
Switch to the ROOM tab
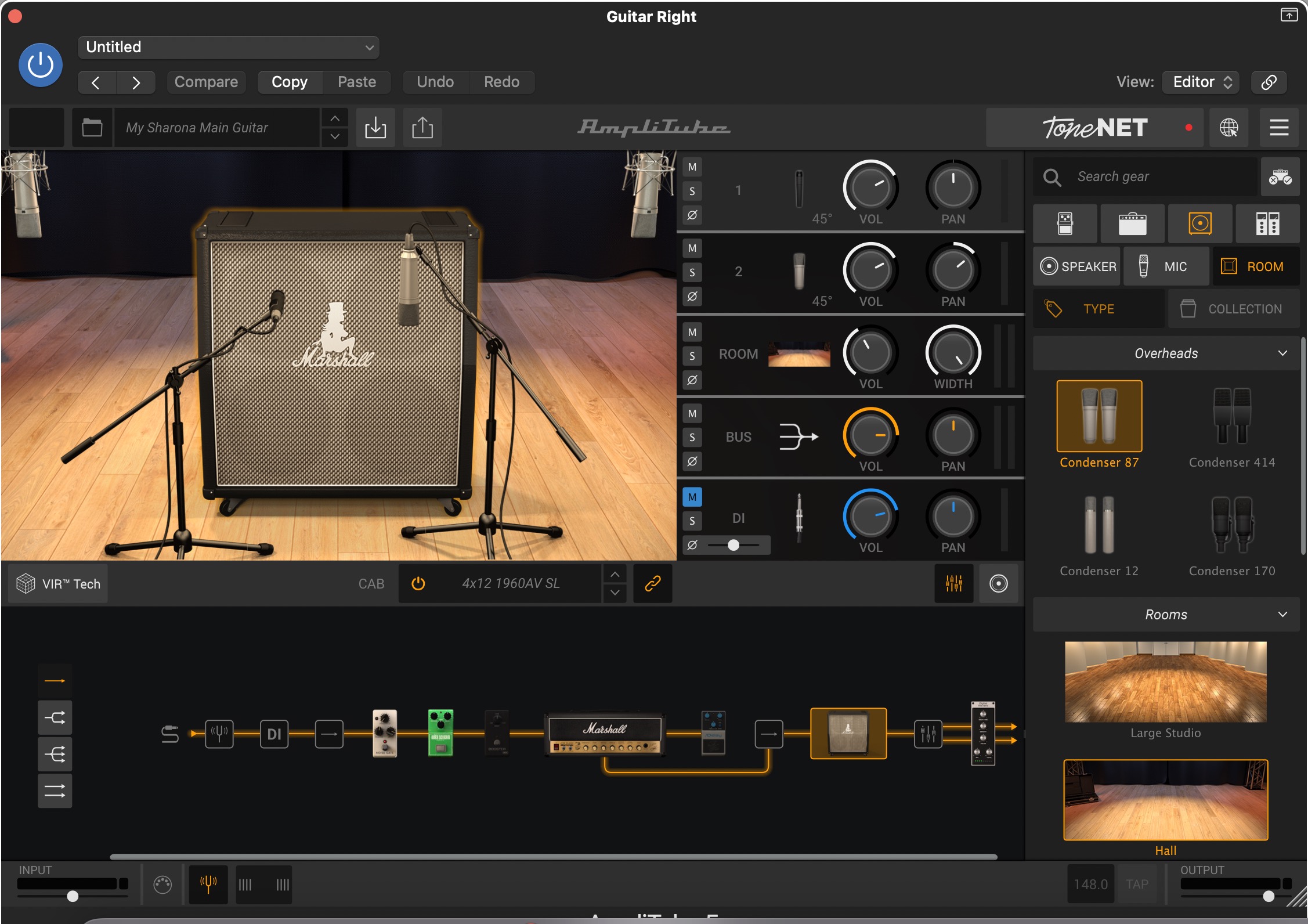click(1256, 266)
